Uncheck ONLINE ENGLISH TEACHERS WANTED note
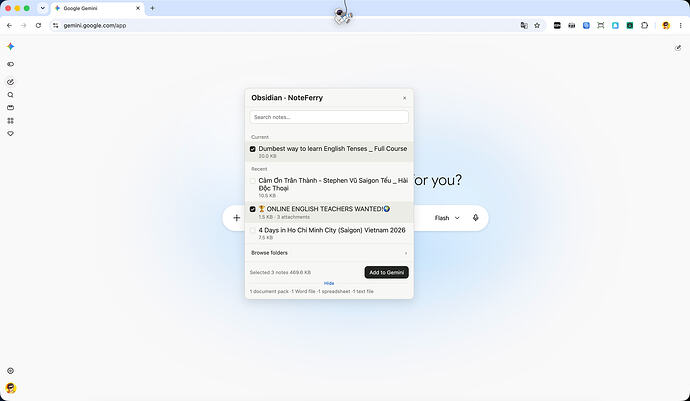 coord(253,209)
